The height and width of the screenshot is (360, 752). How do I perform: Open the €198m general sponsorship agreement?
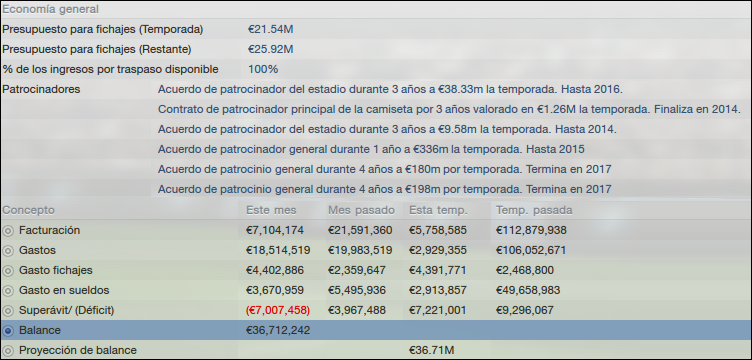coord(385,189)
